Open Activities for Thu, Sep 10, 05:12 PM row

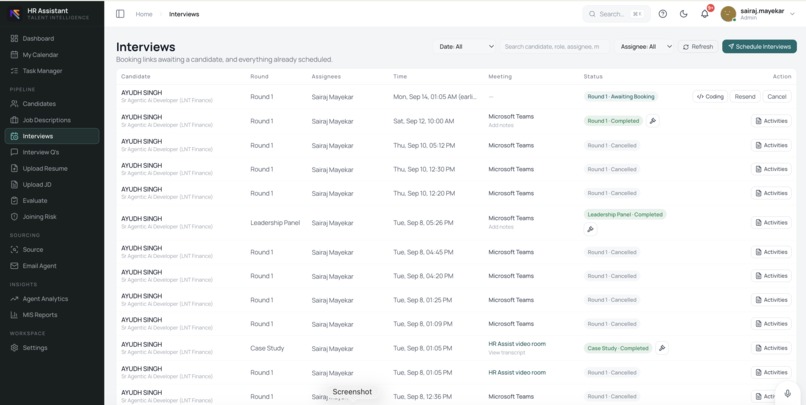pyautogui.click(x=771, y=145)
